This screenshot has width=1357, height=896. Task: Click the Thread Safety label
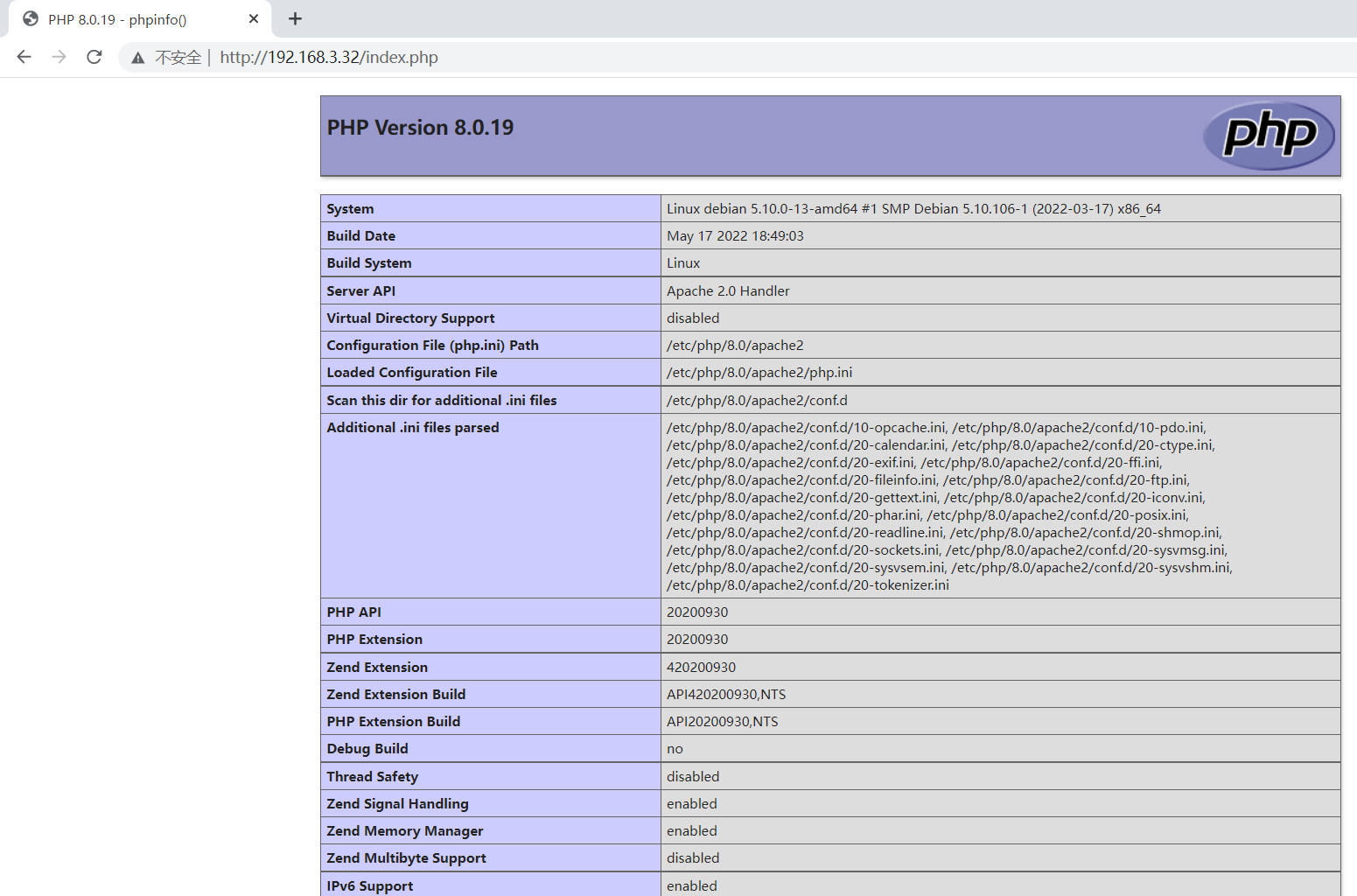(373, 777)
